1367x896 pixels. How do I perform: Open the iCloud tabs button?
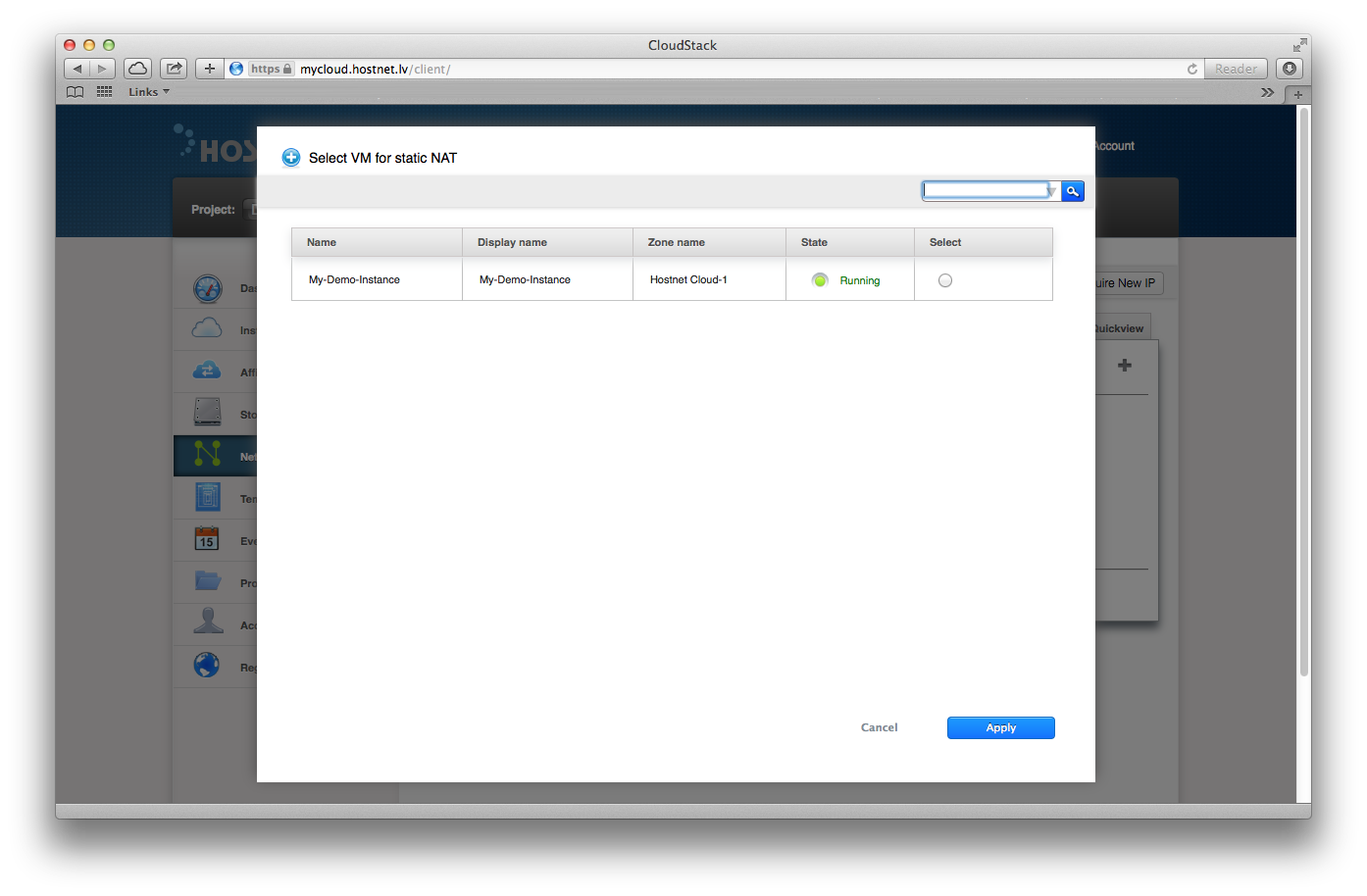pyautogui.click(x=138, y=69)
